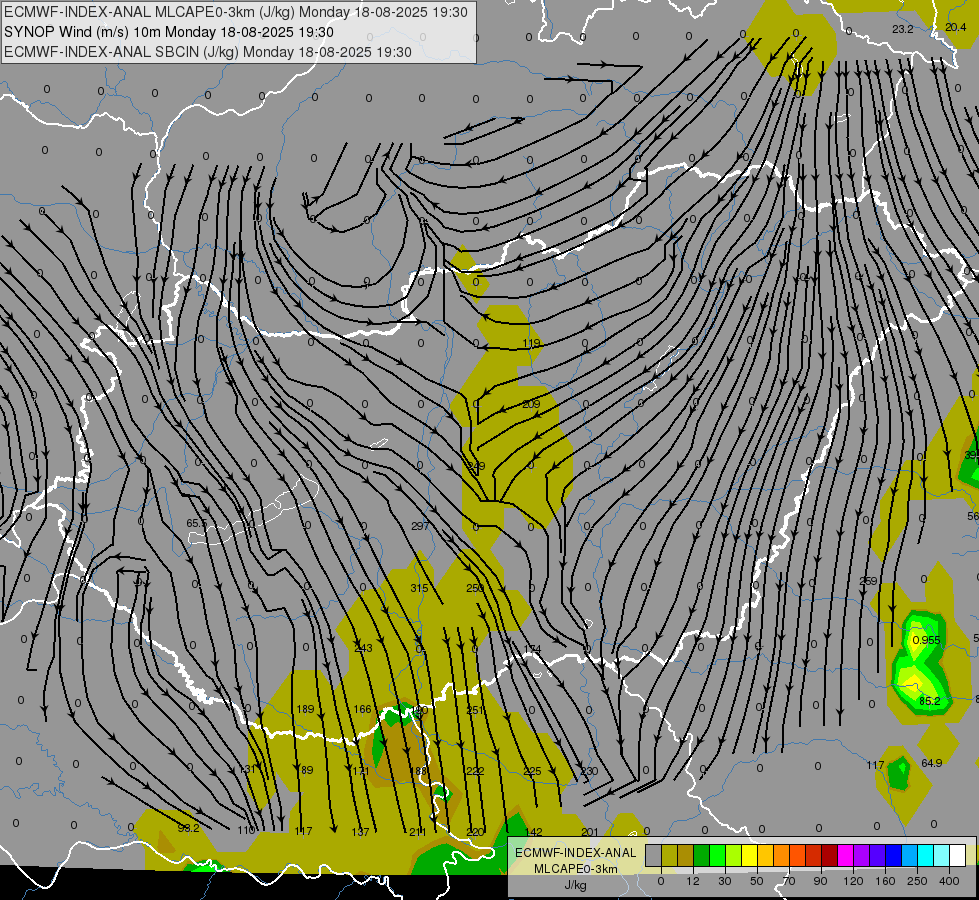
Task: Click the map value 85.2
Action: point(930,701)
